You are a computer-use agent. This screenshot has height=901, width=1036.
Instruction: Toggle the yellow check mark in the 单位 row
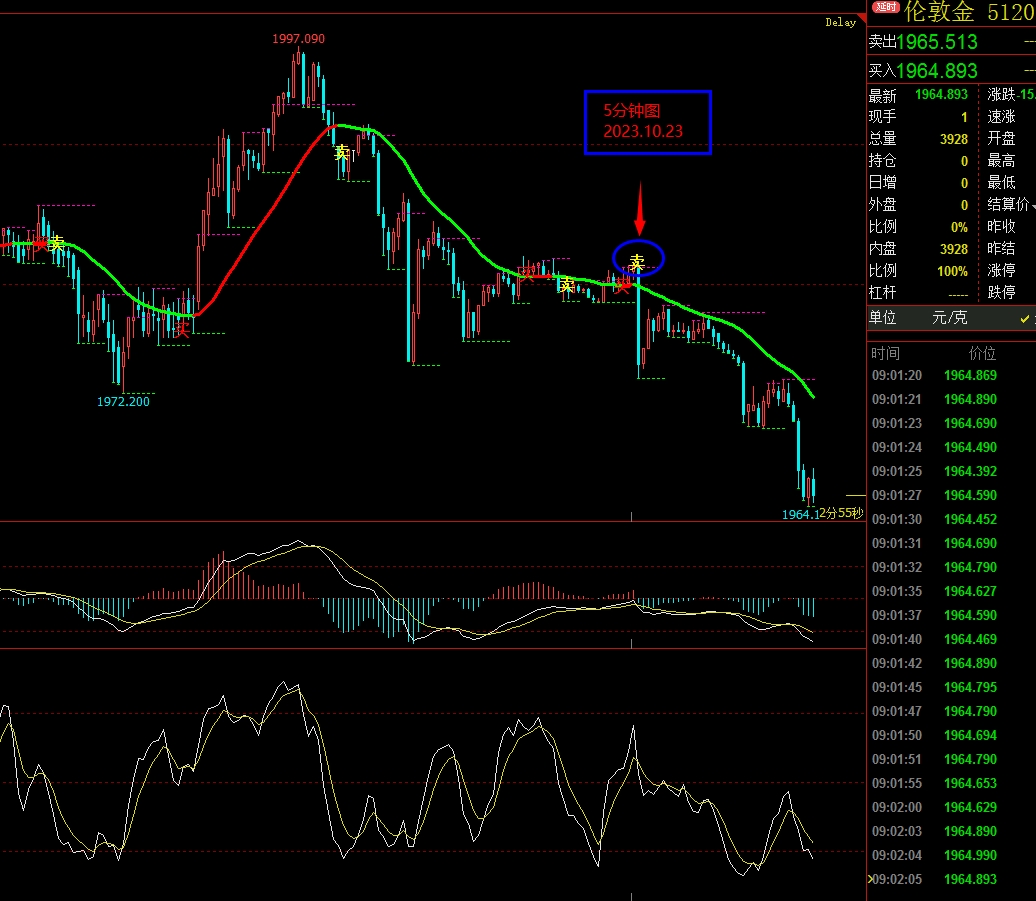pyautogui.click(x=1024, y=318)
